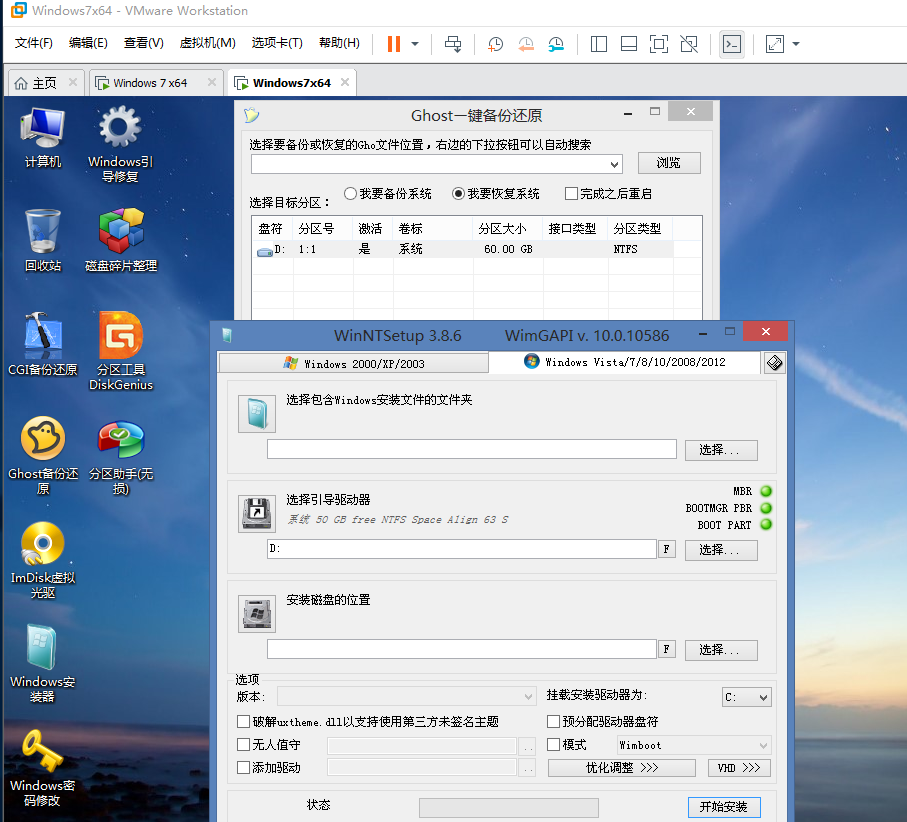Screen dimensions: 907x822
Task: Open VMware stretch display dropdown arrow
Action: click(x=796, y=44)
